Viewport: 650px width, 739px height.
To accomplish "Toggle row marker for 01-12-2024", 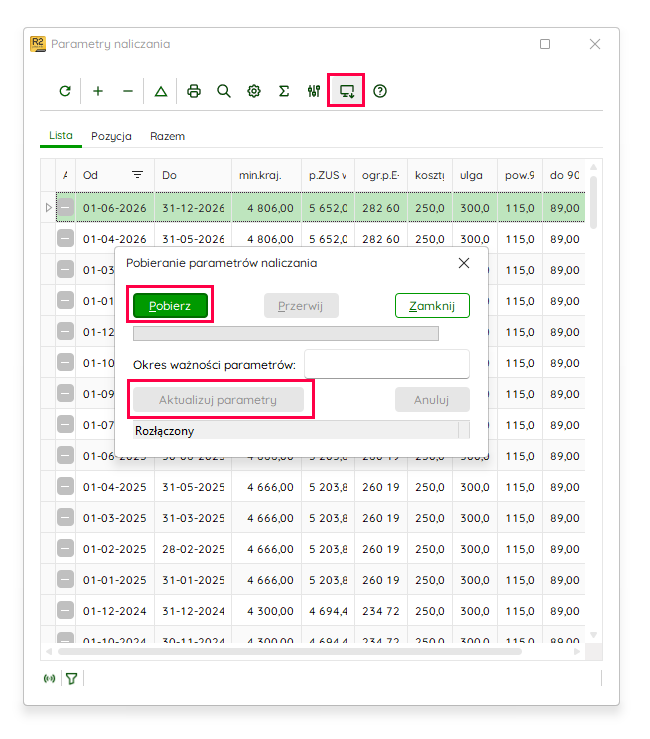I will coord(66,611).
